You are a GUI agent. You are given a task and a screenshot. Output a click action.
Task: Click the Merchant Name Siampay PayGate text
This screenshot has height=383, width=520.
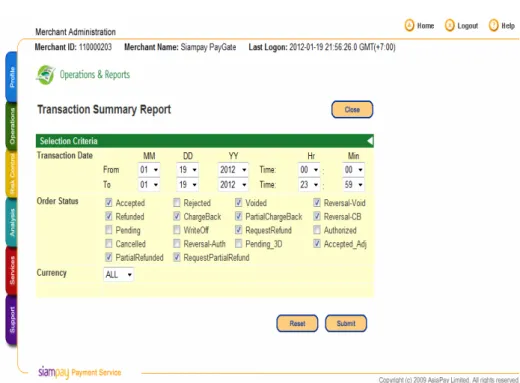tap(180, 47)
